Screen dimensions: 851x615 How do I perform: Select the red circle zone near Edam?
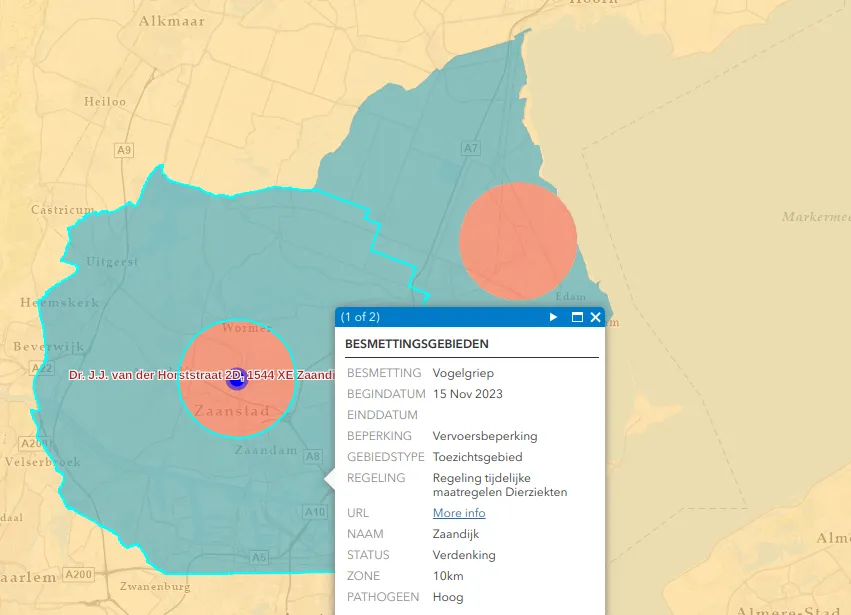point(518,240)
